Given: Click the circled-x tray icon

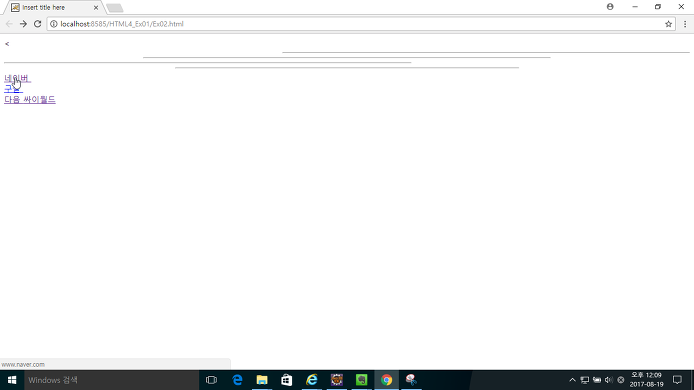Looking at the screenshot, I should click(621, 380).
